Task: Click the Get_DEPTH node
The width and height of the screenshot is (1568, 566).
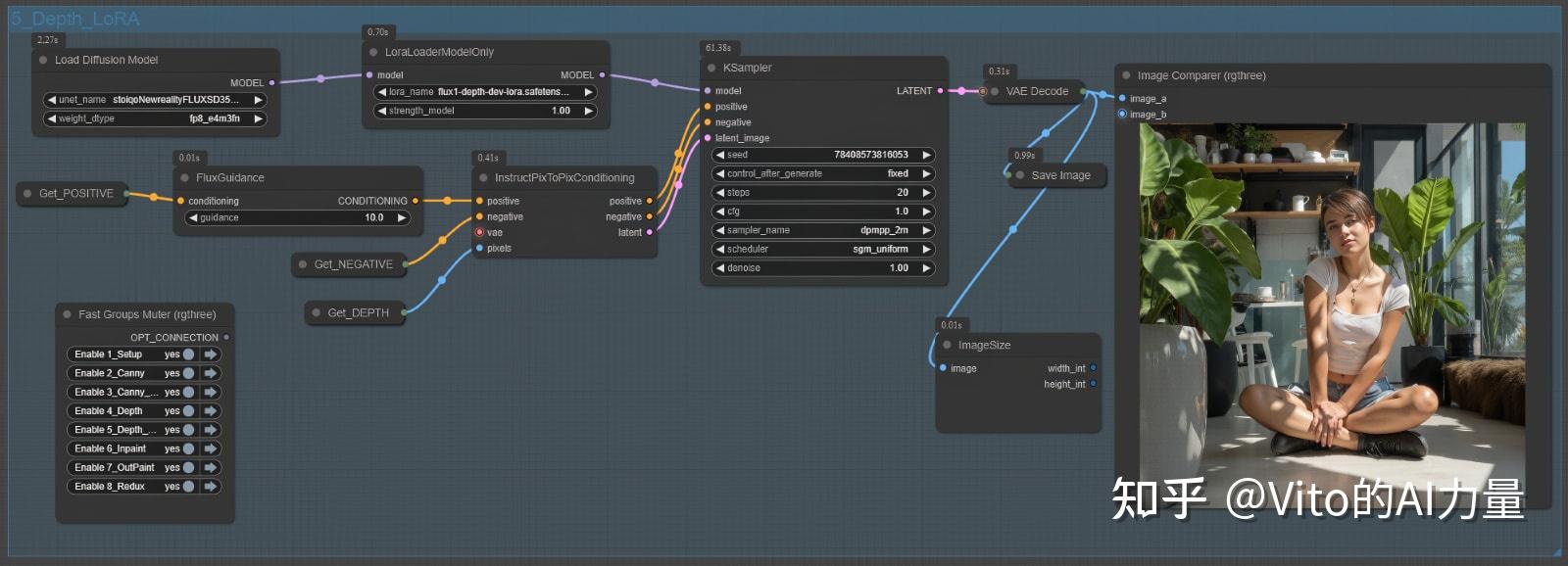Action: [x=357, y=313]
